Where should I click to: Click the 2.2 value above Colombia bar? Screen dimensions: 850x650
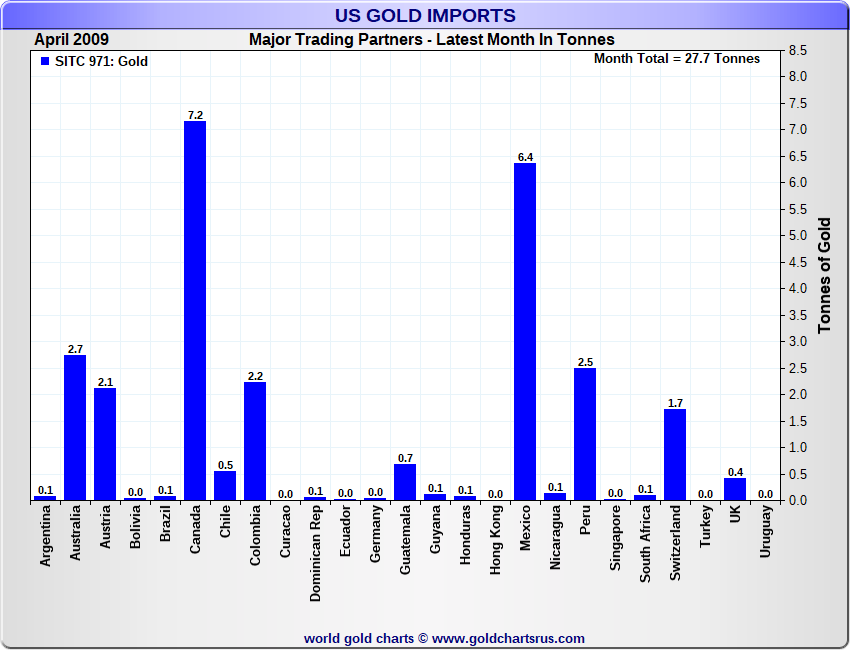pos(255,376)
